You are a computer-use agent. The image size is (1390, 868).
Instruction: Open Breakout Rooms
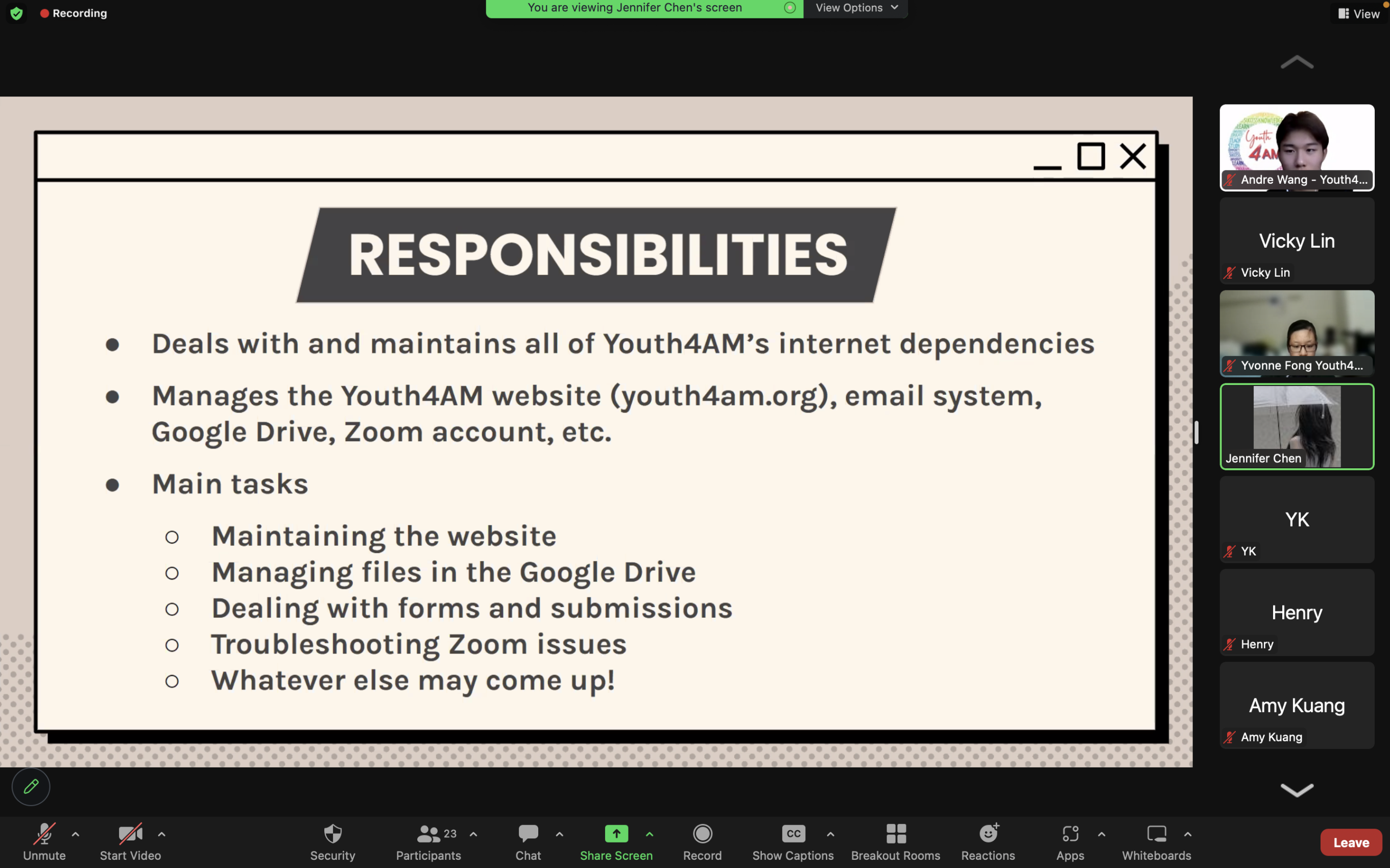pos(896,841)
